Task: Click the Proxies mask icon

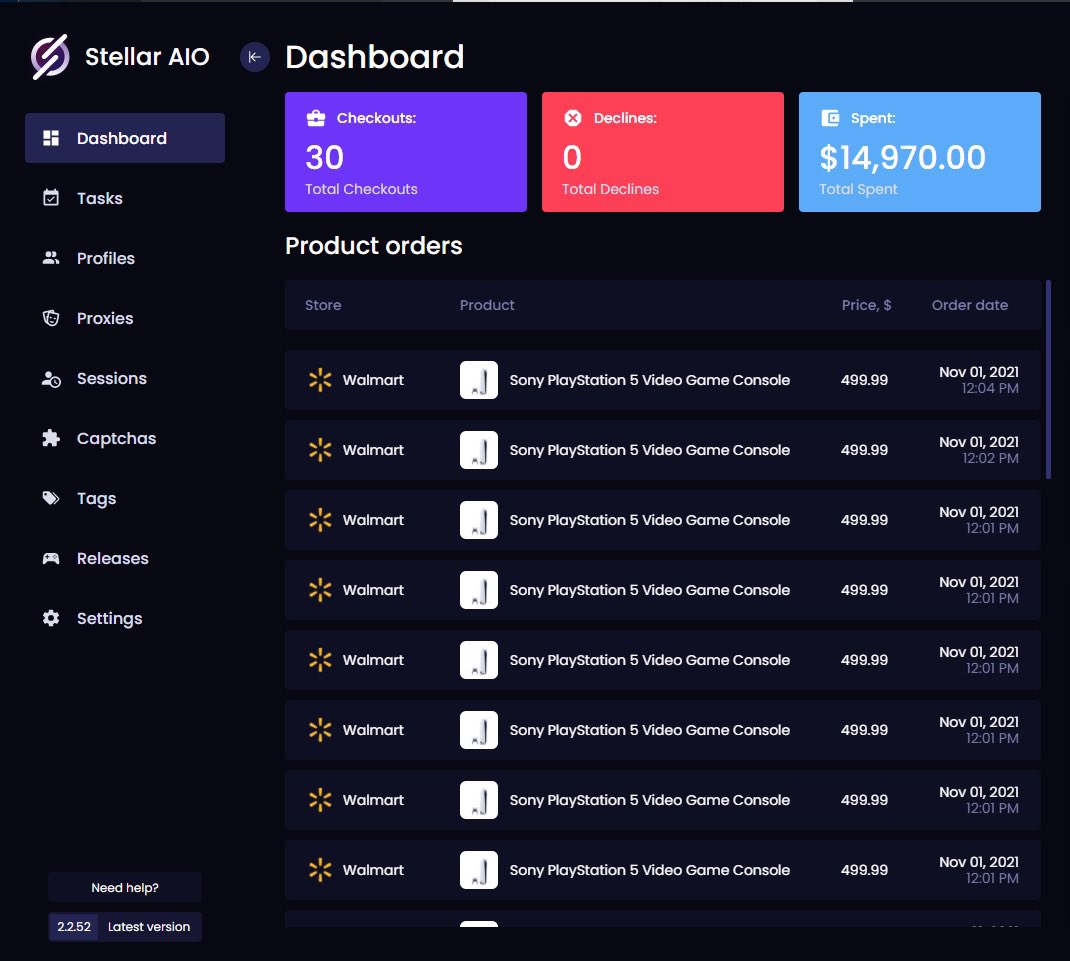Action: pos(51,318)
